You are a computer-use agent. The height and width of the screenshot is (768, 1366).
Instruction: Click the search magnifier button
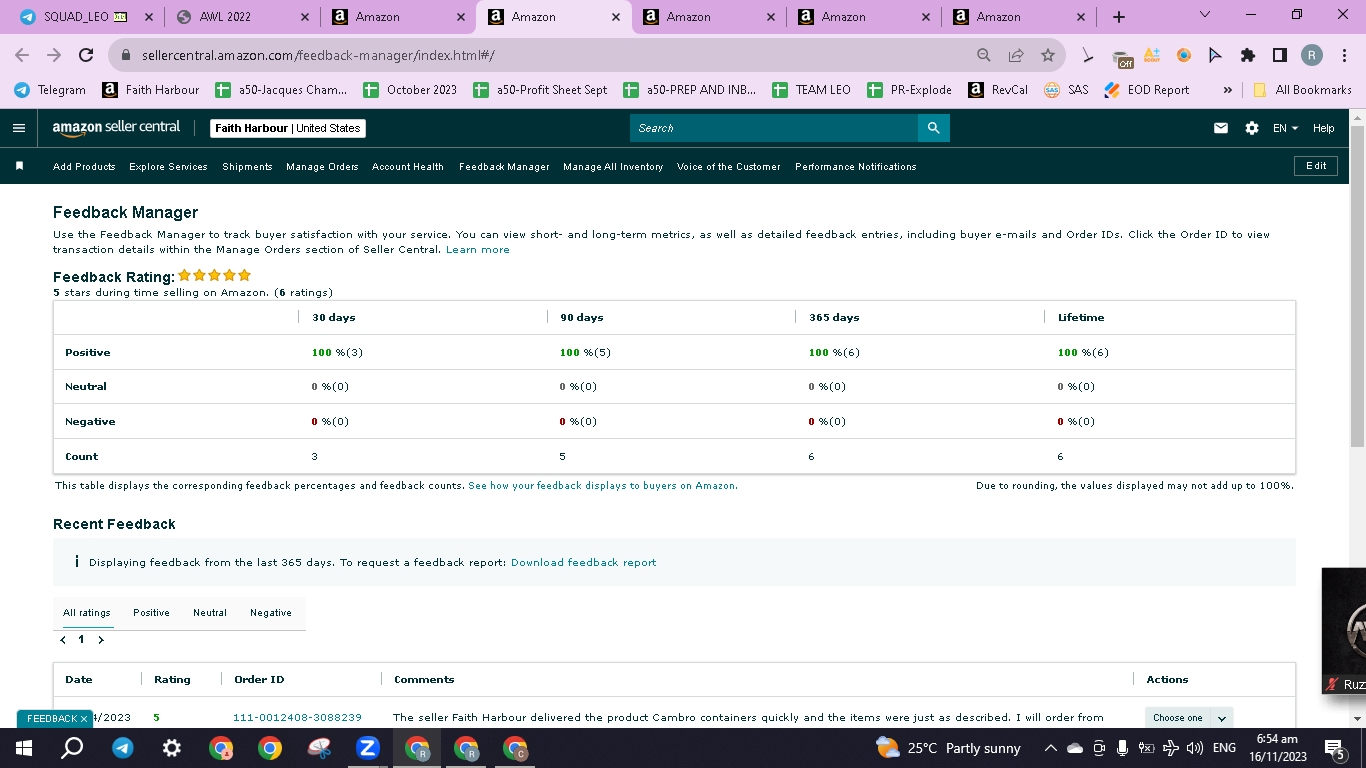tap(933, 128)
